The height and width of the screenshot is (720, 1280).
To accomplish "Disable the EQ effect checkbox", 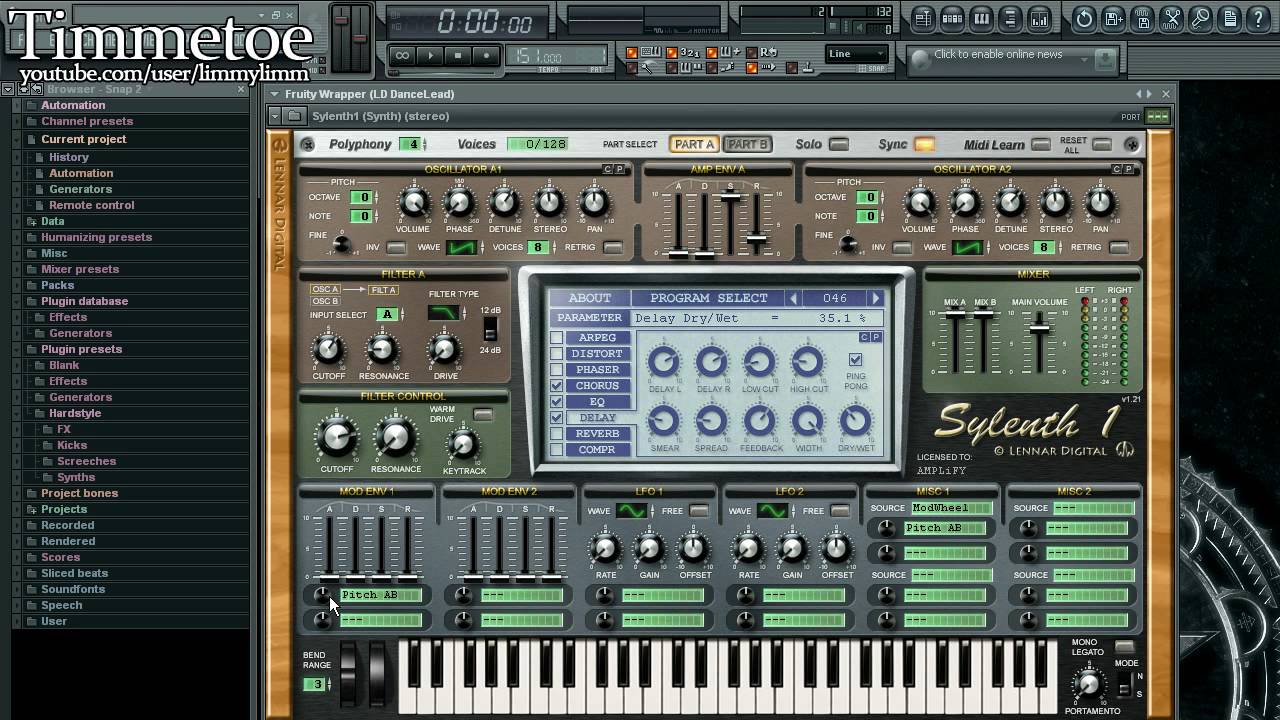I will pos(557,402).
